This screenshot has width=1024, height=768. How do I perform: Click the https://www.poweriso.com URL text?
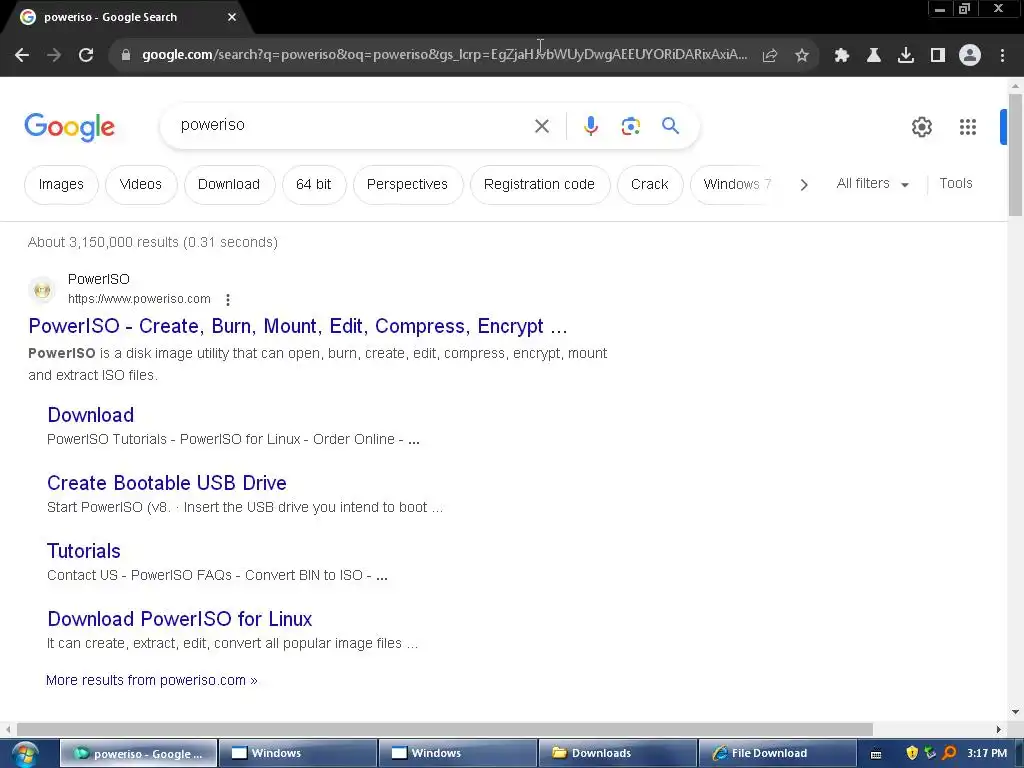click(139, 299)
